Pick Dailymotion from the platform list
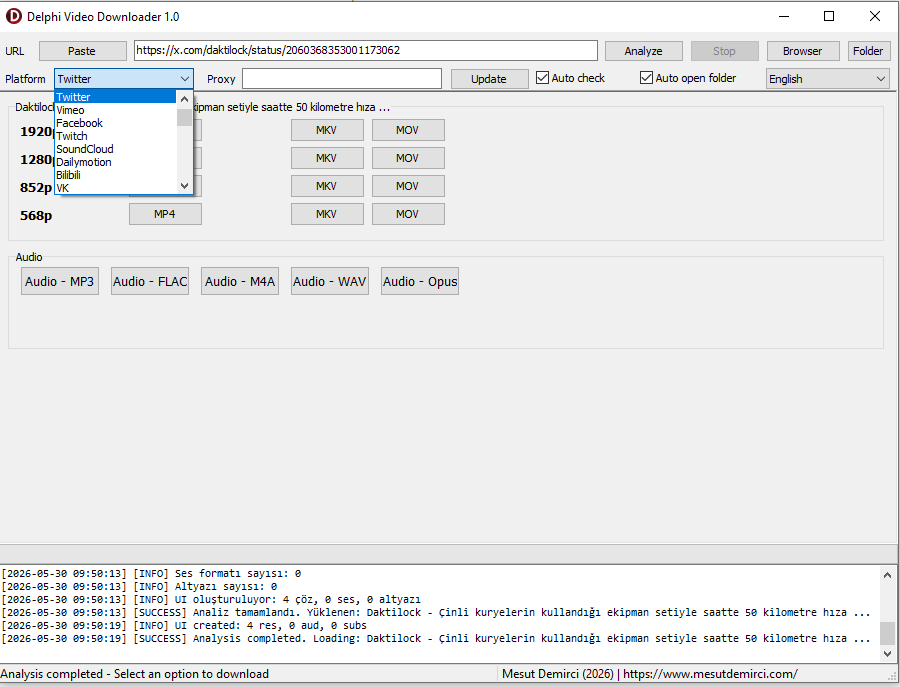 (x=115, y=162)
